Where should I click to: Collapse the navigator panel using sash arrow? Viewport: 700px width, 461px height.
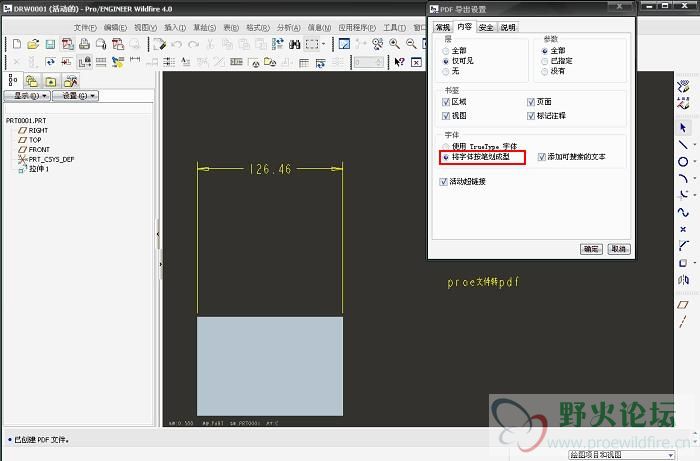158,234
